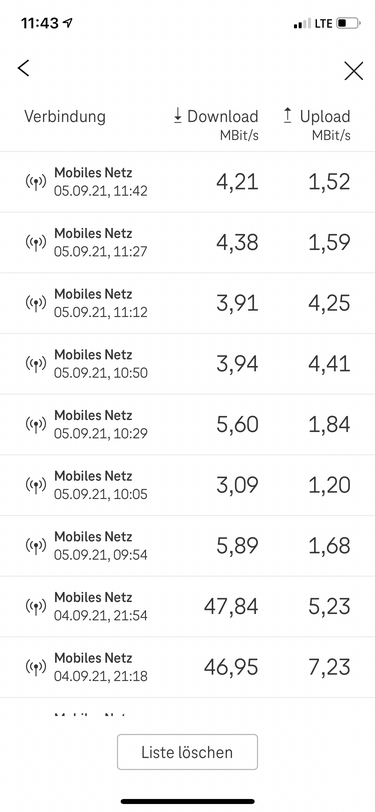The height and width of the screenshot is (812, 375).
Task: Tap antenna icon of 04.09.21, 21:54 entry
Action: (x=36, y=606)
